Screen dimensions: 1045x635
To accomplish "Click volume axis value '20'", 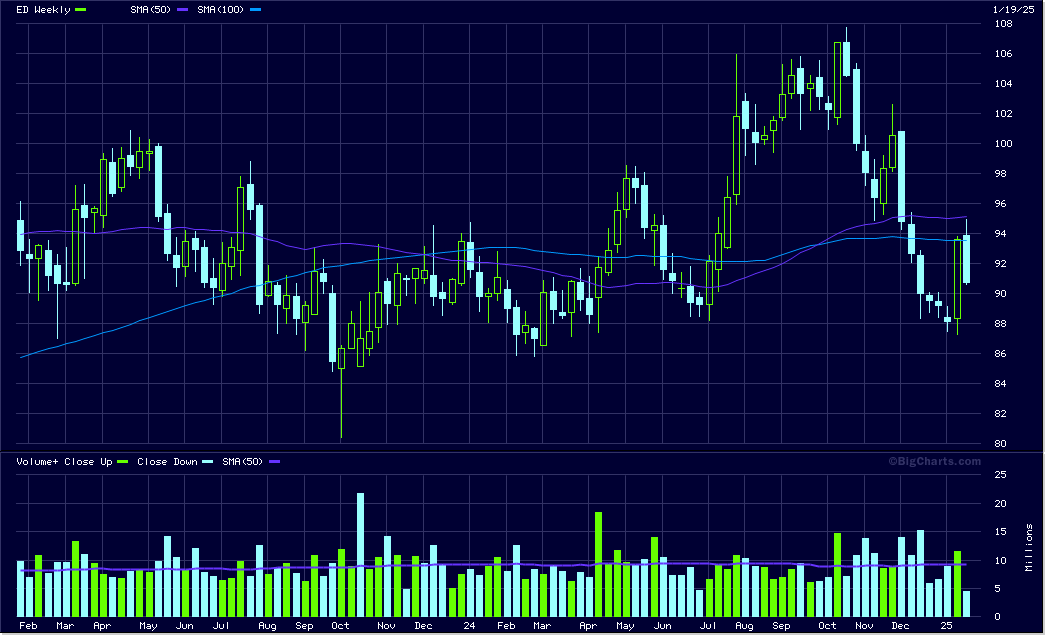I will tap(1000, 504).
